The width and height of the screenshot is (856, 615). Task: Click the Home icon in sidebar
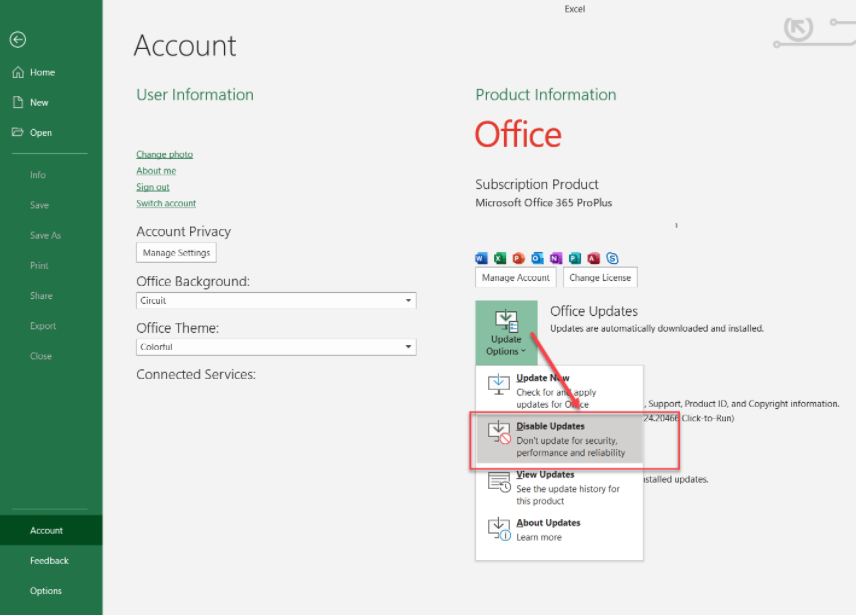coord(18,72)
